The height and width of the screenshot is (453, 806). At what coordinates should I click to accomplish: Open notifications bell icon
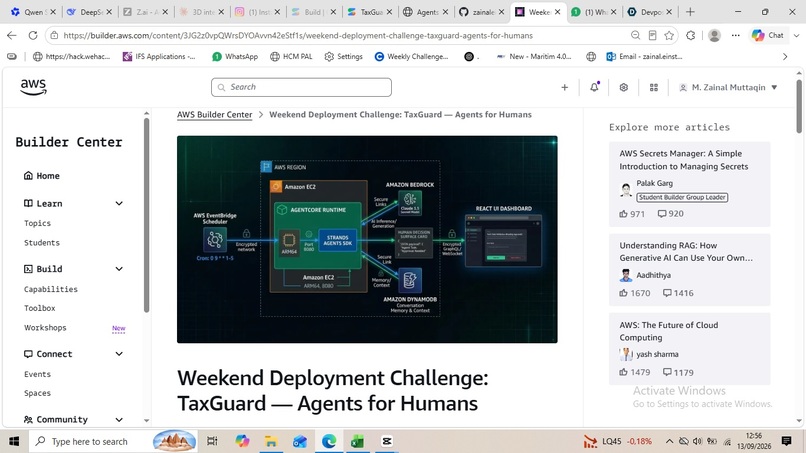pyautogui.click(x=594, y=87)
